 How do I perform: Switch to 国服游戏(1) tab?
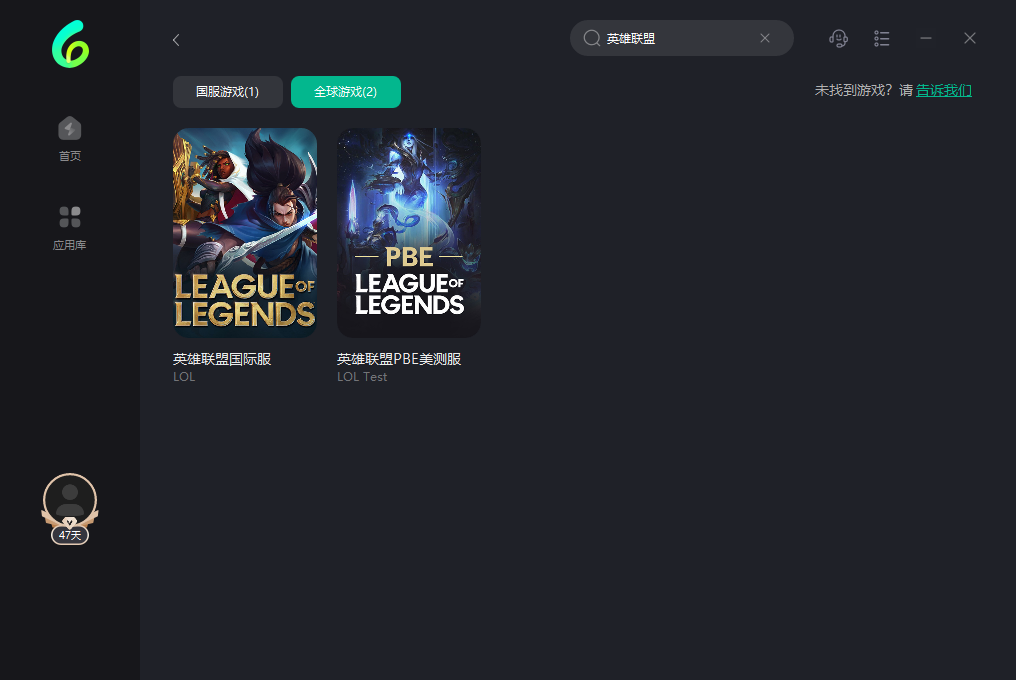[x=227, y=92]
